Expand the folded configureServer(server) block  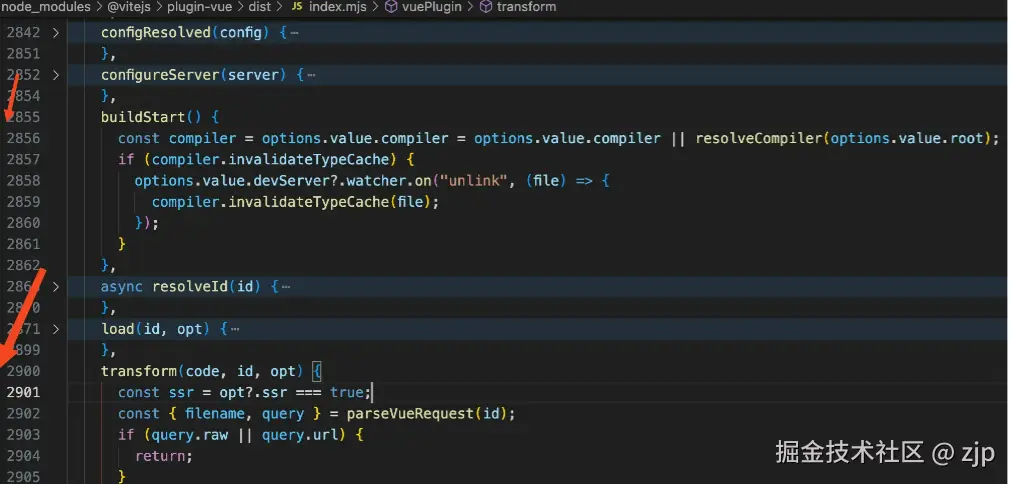pos(56,75)
